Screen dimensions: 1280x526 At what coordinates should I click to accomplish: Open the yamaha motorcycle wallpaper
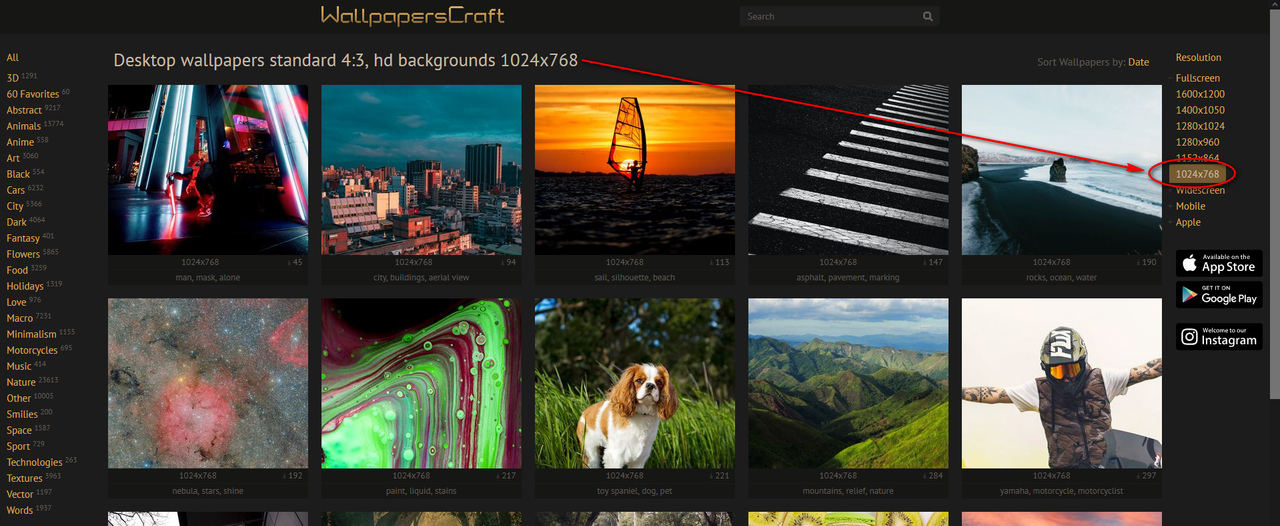pyautogui.click(x=1062, y=383)
